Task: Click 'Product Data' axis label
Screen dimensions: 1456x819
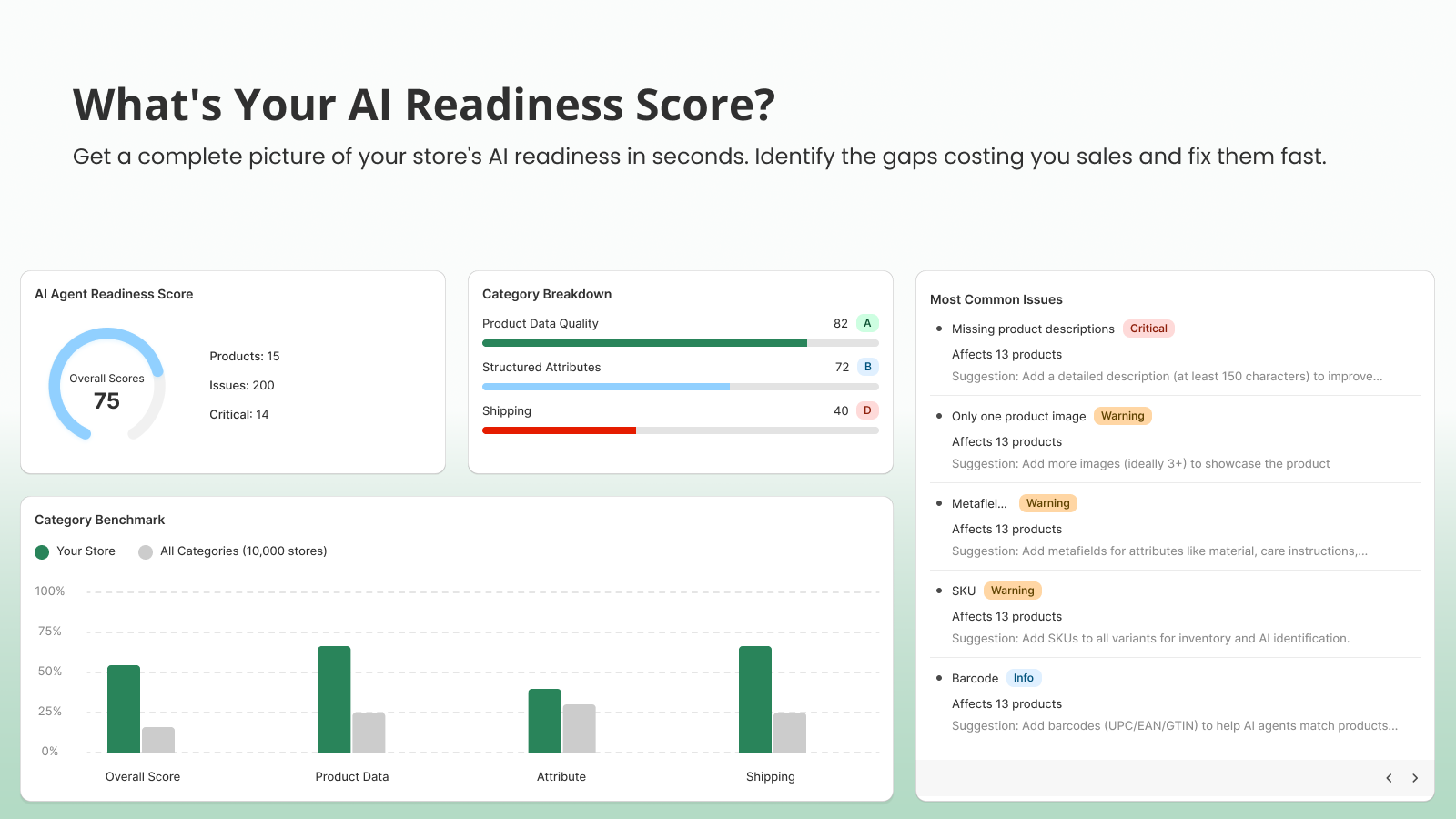Action: (x=352, y=777)
